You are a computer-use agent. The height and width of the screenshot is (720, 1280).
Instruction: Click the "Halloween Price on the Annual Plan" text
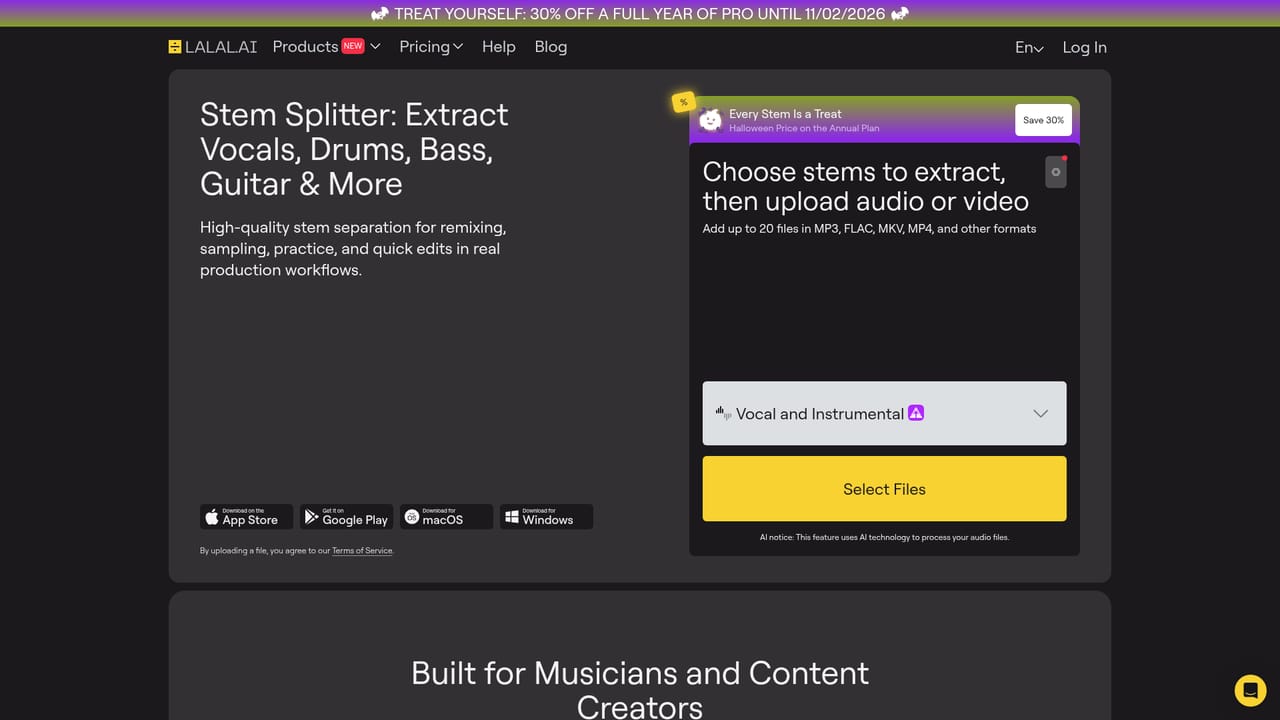(x=804, y=129)
